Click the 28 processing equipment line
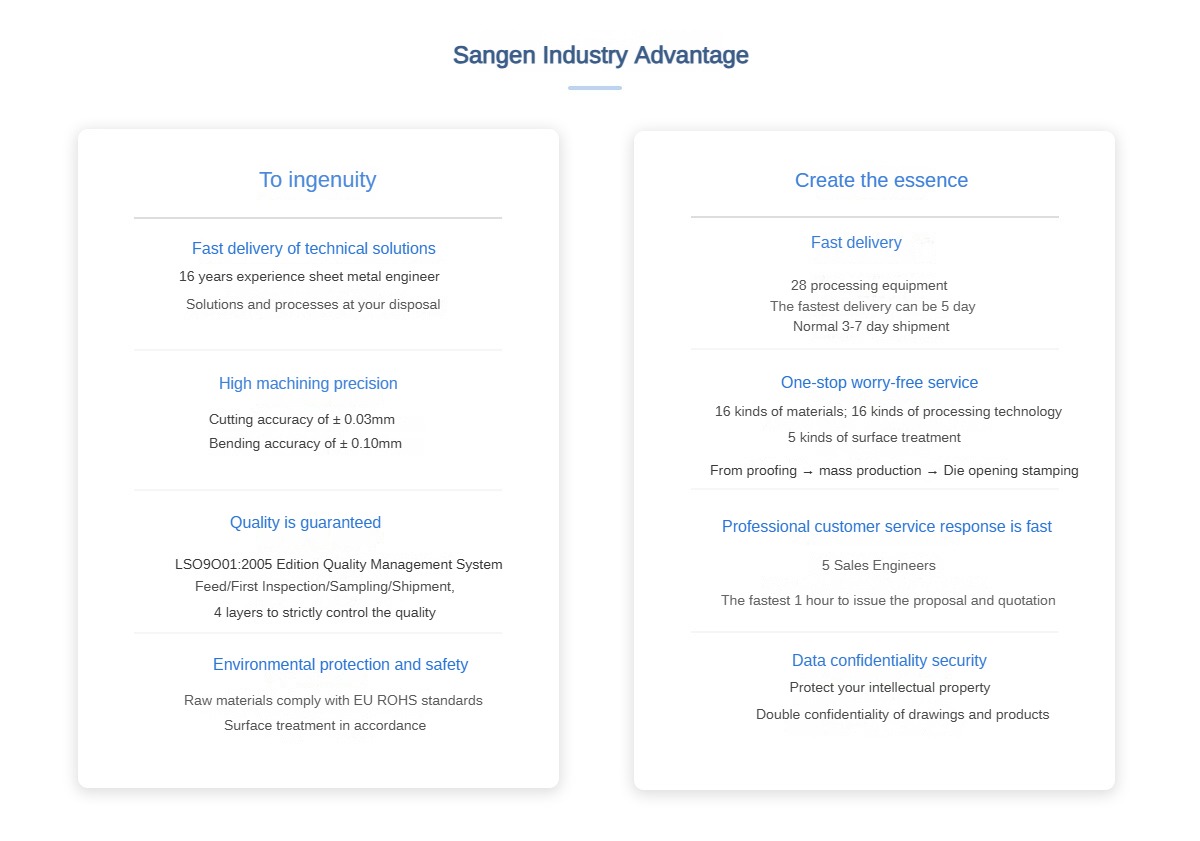 click(869, 285)
